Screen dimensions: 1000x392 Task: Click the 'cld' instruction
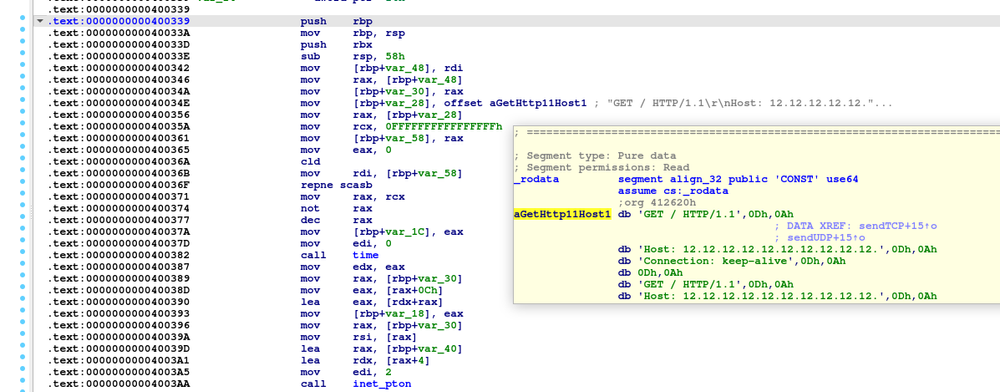tap(309, 162)
